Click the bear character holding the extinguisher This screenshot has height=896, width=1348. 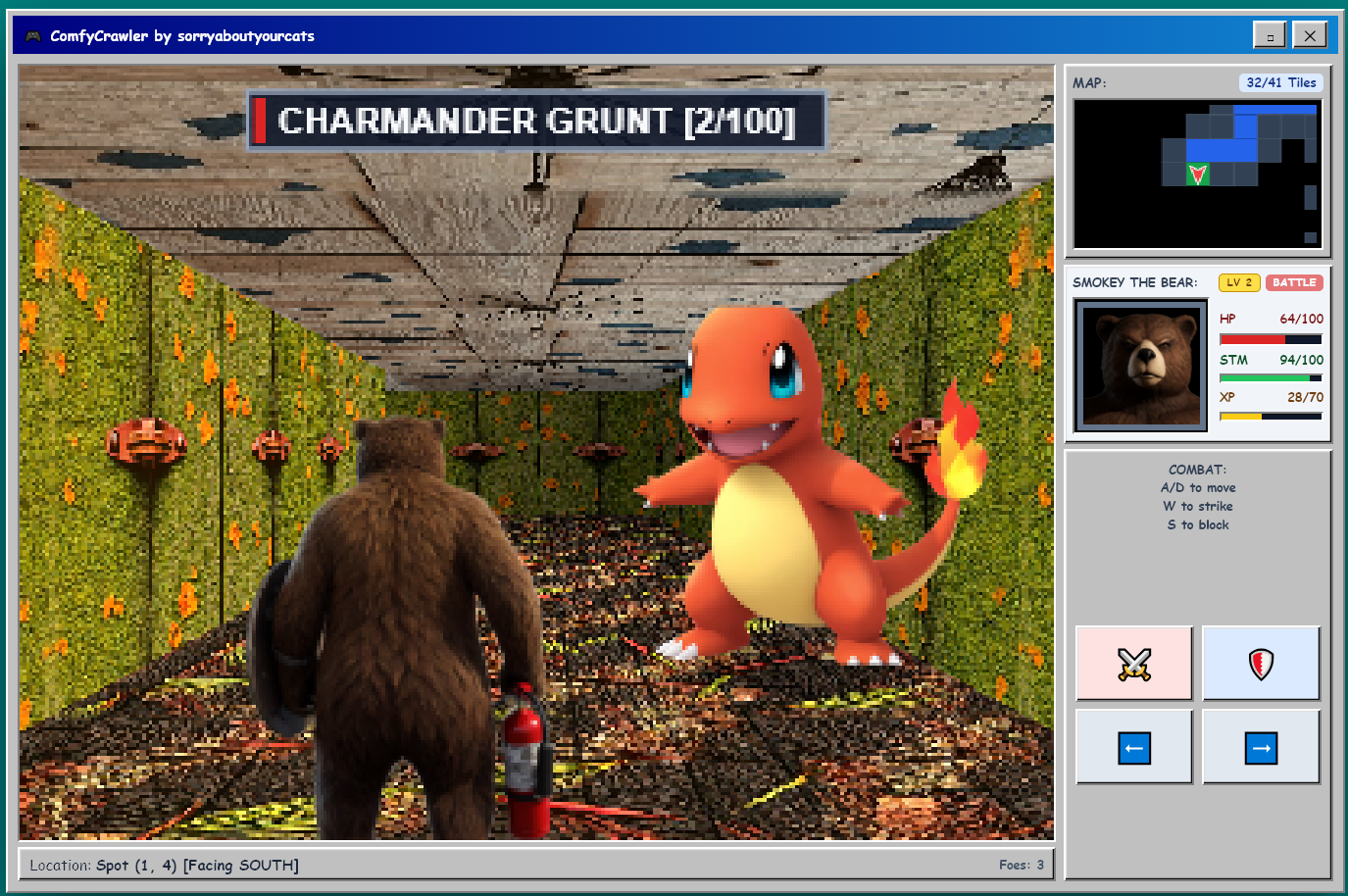pos(400,627)
